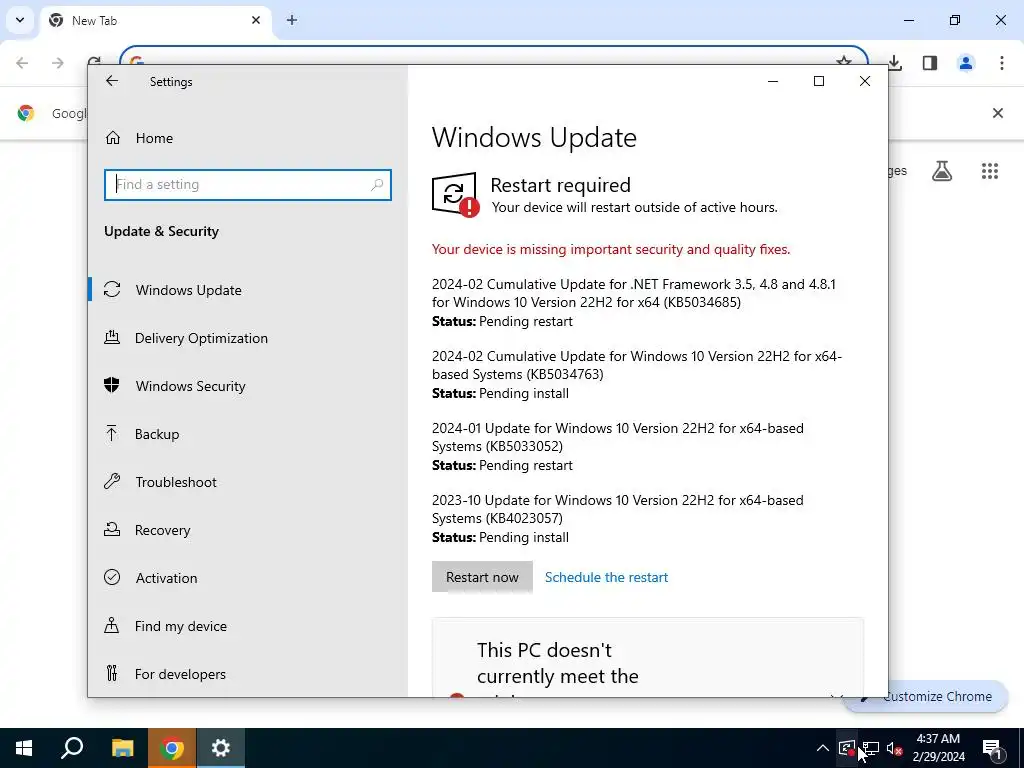Click the Restart required update status icon

455,195
